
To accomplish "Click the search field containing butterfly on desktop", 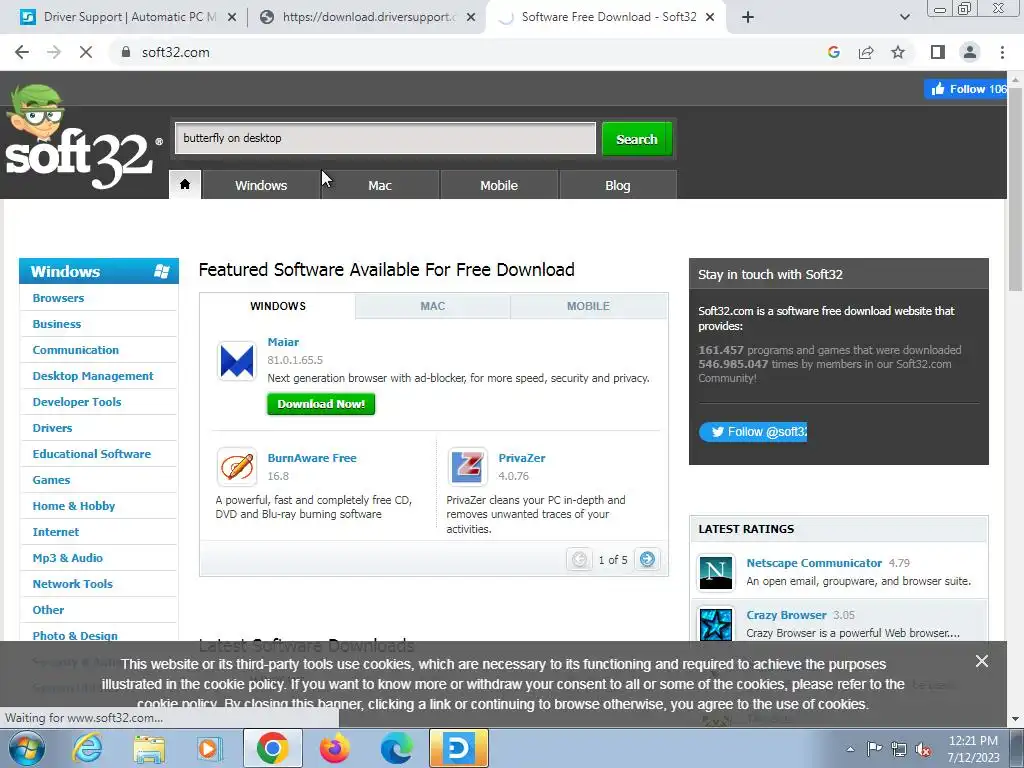I will pos(385,138).
